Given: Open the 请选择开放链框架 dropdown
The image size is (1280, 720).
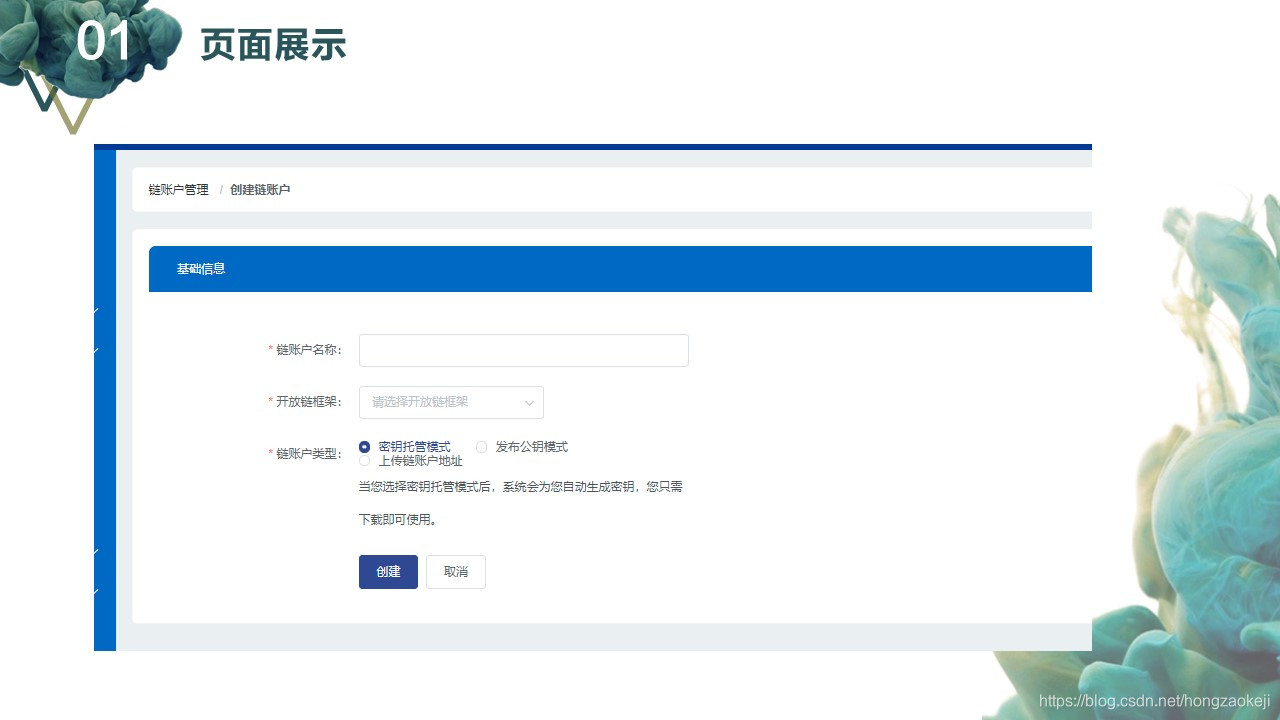Looking at the screenshot, I should (x=450, y=402).
